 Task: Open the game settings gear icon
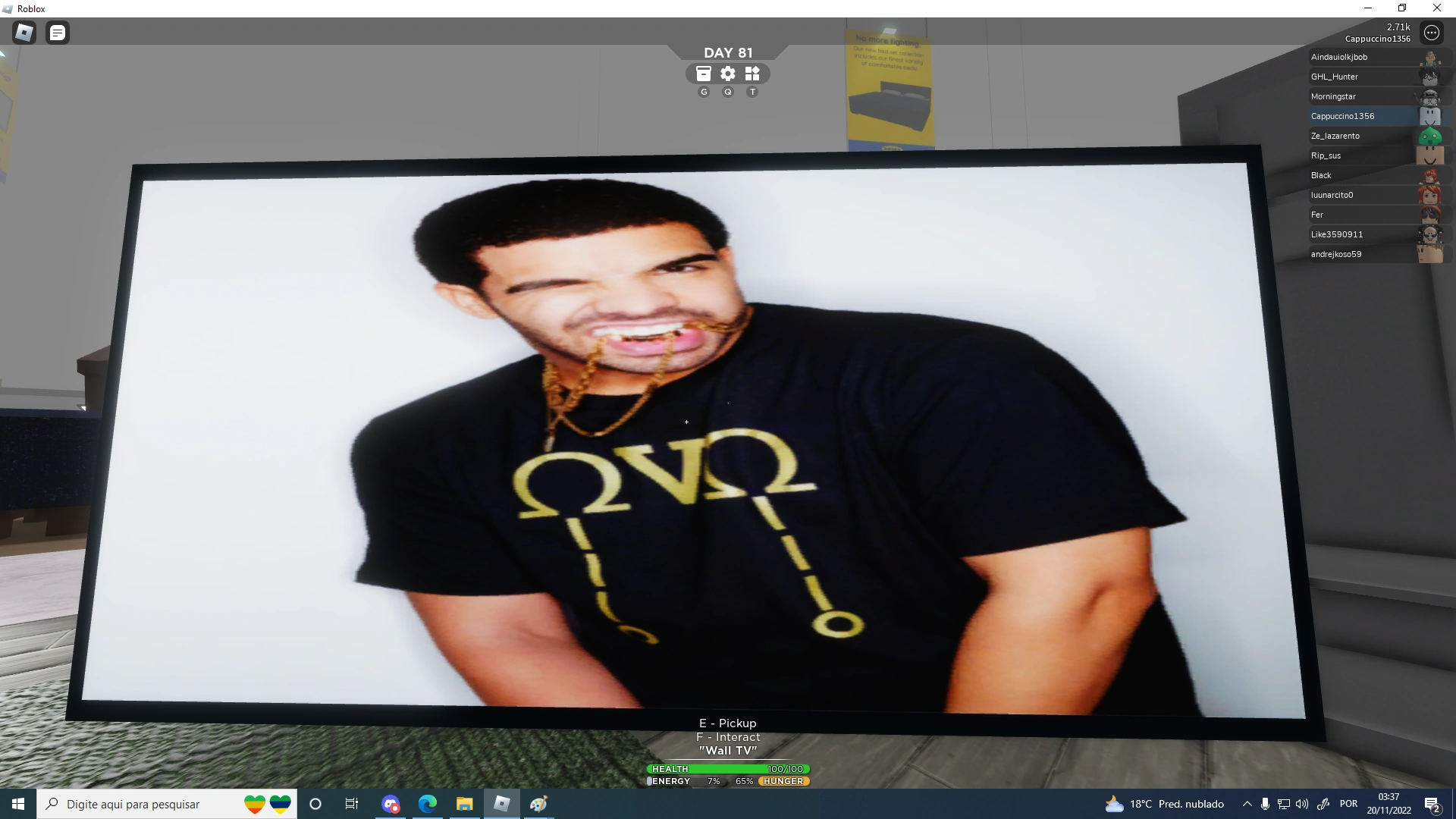point(728,74)
